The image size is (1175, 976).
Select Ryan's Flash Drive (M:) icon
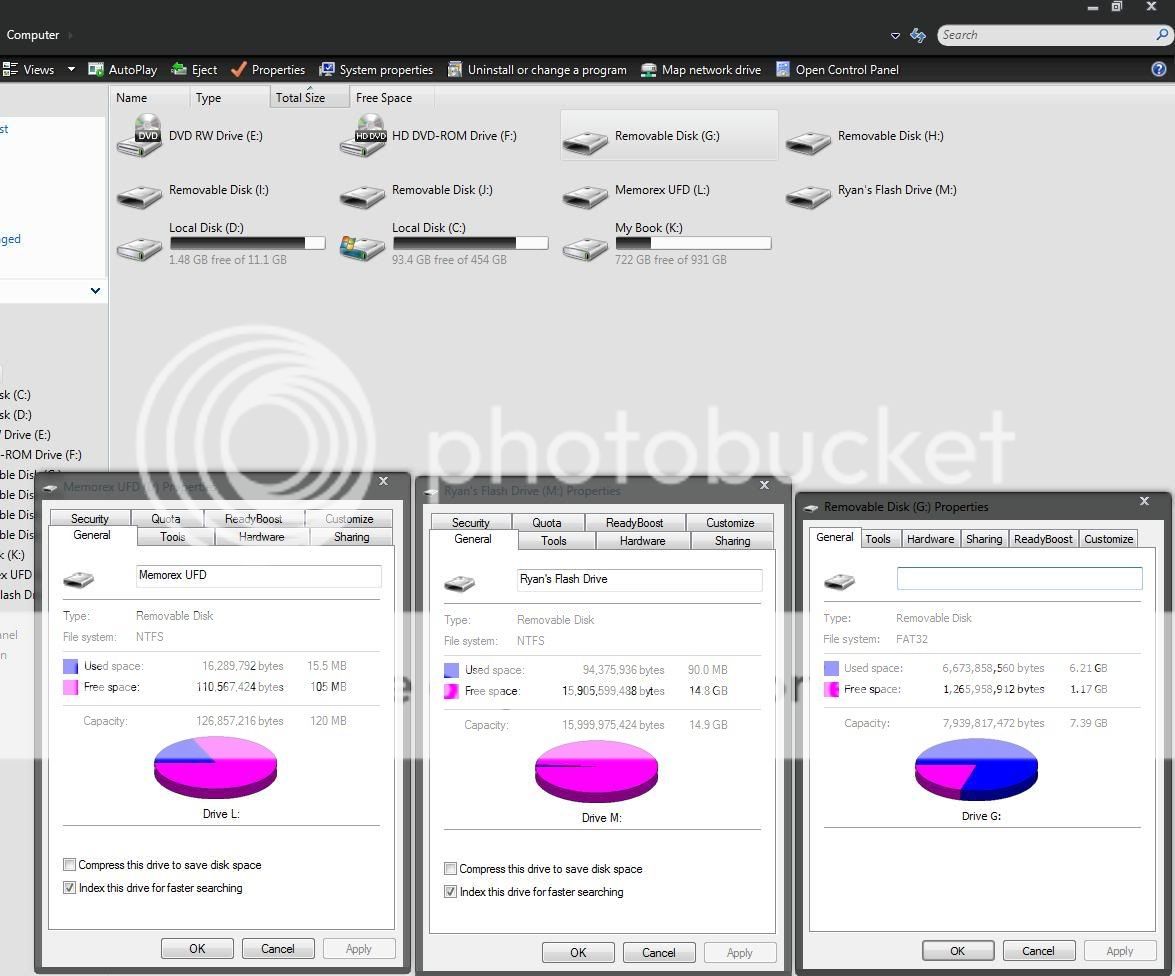809,196
